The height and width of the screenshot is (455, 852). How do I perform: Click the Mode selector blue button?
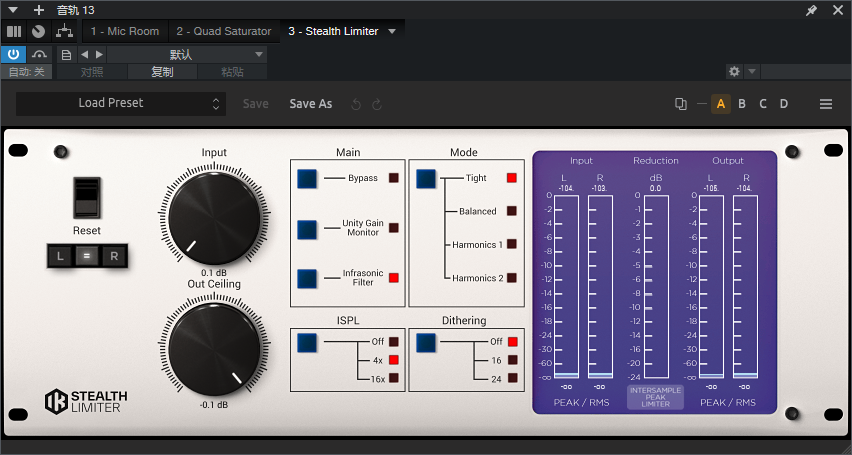(x=426, y=179)
